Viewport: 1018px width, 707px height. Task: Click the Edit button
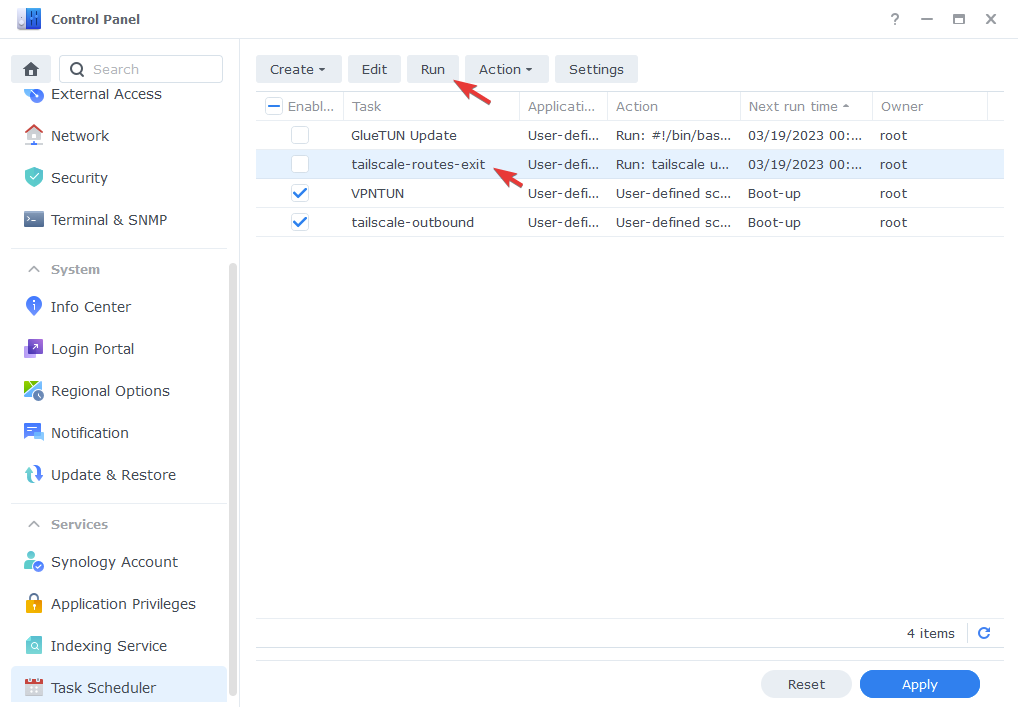(x=374, y=69)
